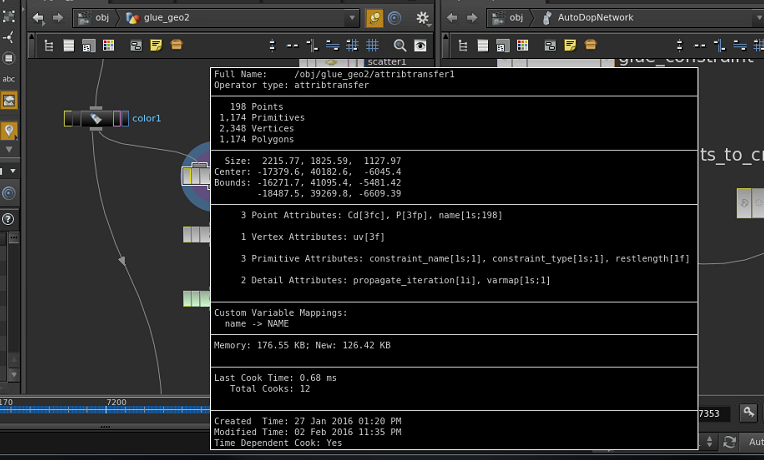Viewport: 764px width, 460px height.
Task: Add sticky note in AutoDopNetwork pane
Action: [x=570, y=45]
